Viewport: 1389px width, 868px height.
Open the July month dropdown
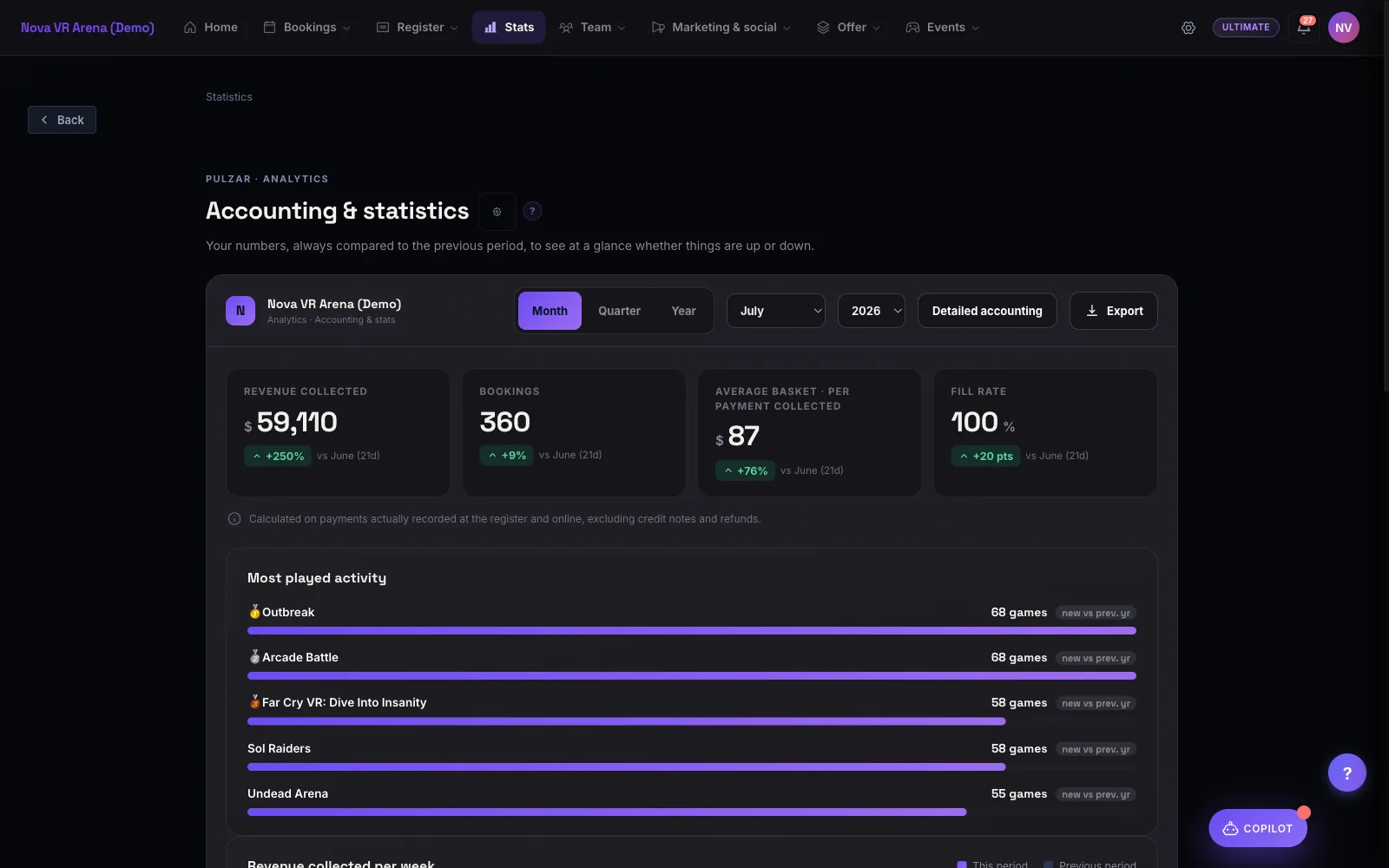tap(775, 311)
